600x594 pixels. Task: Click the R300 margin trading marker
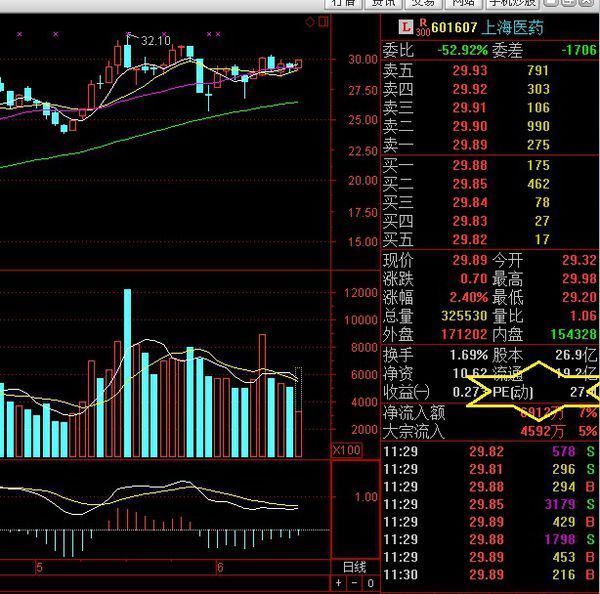coord(423,27)
